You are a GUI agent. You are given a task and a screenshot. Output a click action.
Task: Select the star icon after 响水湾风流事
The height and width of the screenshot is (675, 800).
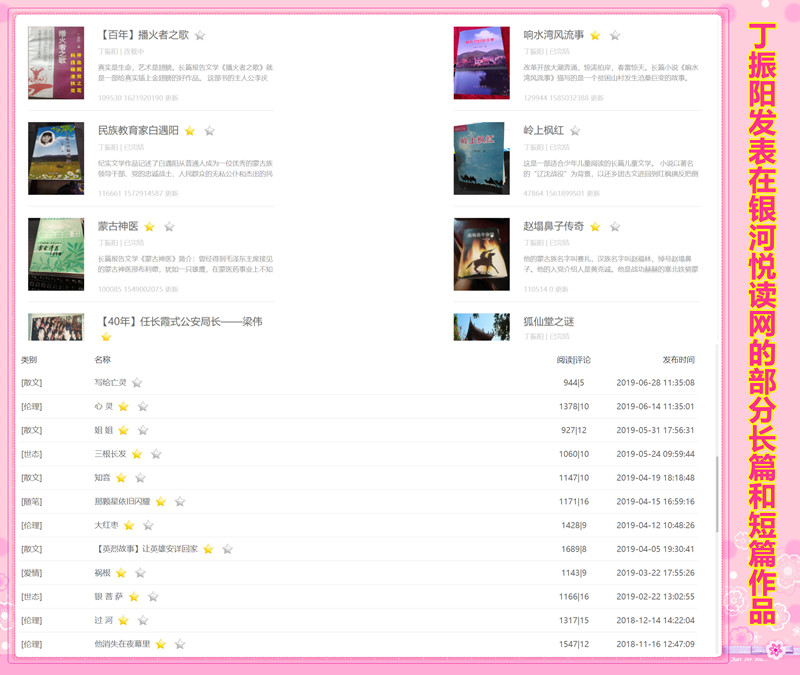(596, 35)
